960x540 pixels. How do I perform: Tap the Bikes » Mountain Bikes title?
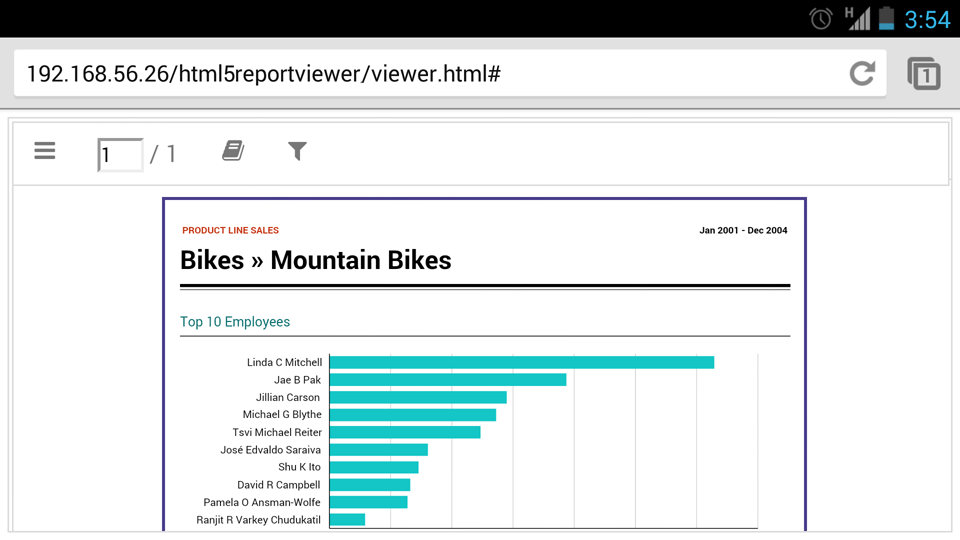pos(316,261)
